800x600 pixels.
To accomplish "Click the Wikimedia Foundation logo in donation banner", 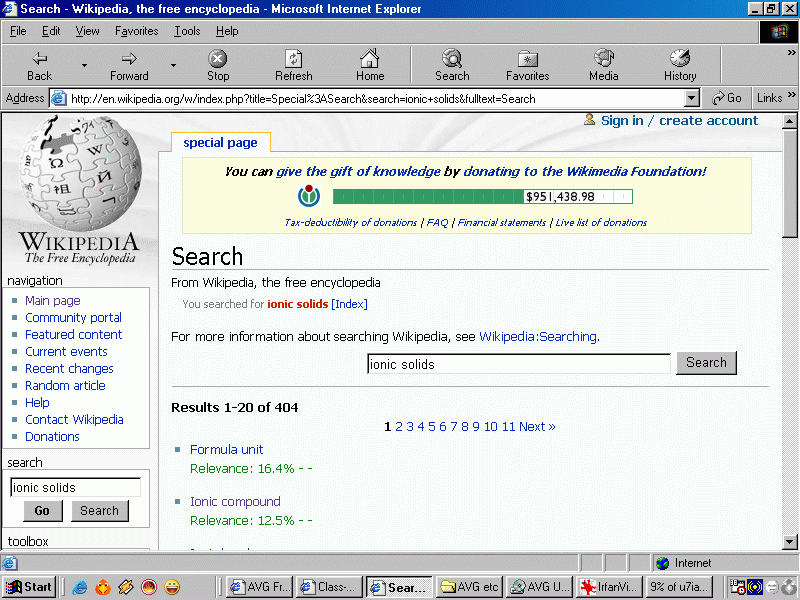I will (x=309, y=196).
